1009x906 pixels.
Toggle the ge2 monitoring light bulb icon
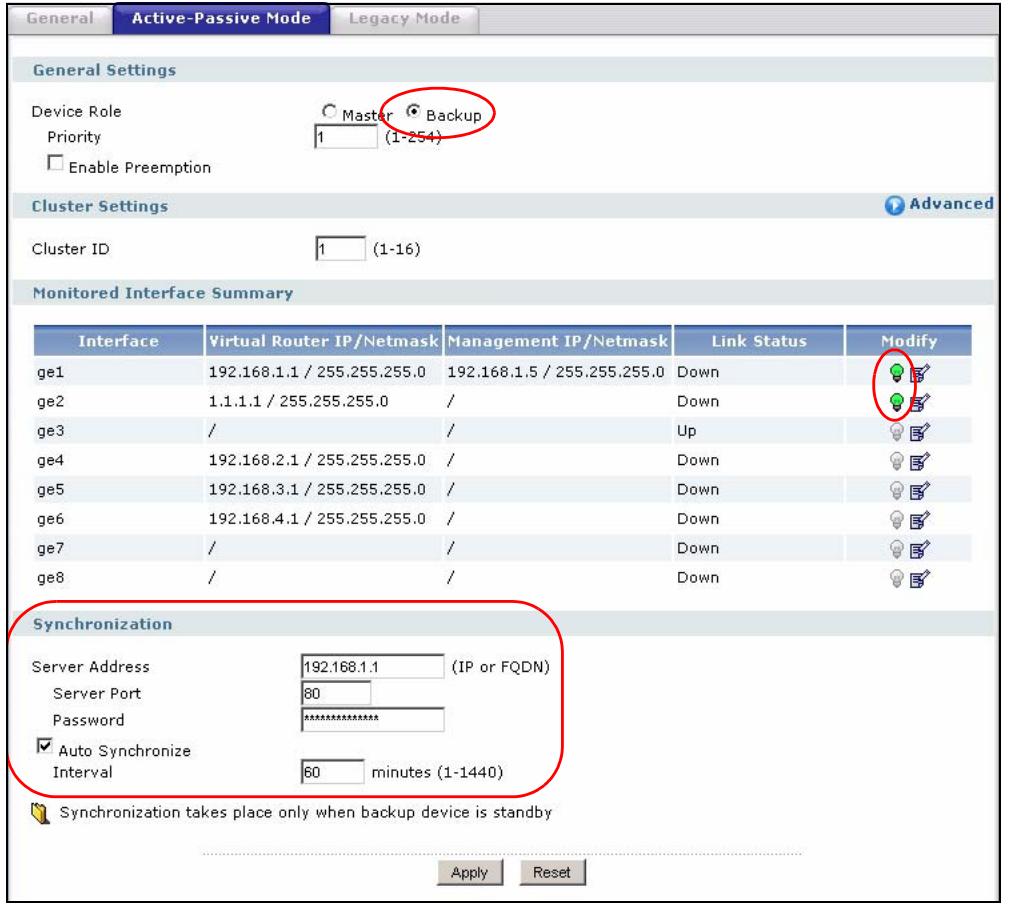[x=896, y=402]
